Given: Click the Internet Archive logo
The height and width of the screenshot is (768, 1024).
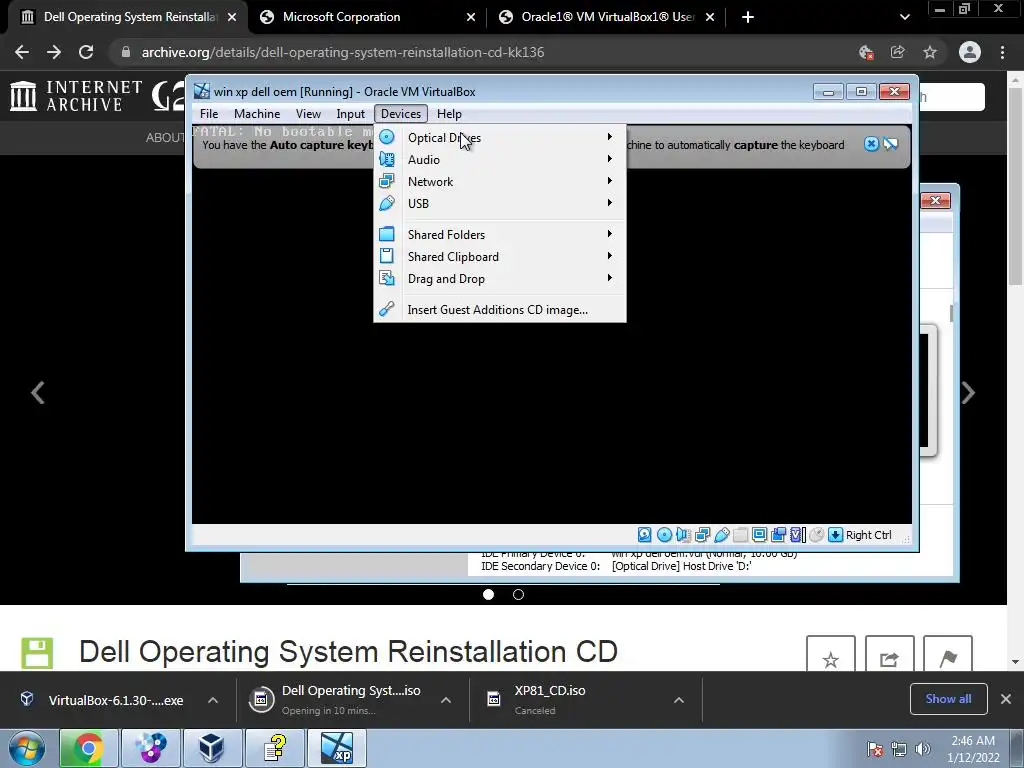Looking at the screenshot, I should click(x=76, y=96).
